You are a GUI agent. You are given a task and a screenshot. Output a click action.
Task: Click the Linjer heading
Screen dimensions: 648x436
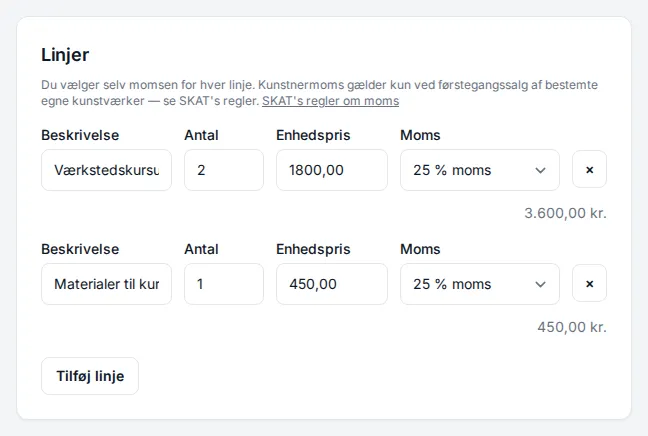pos(65,55)
